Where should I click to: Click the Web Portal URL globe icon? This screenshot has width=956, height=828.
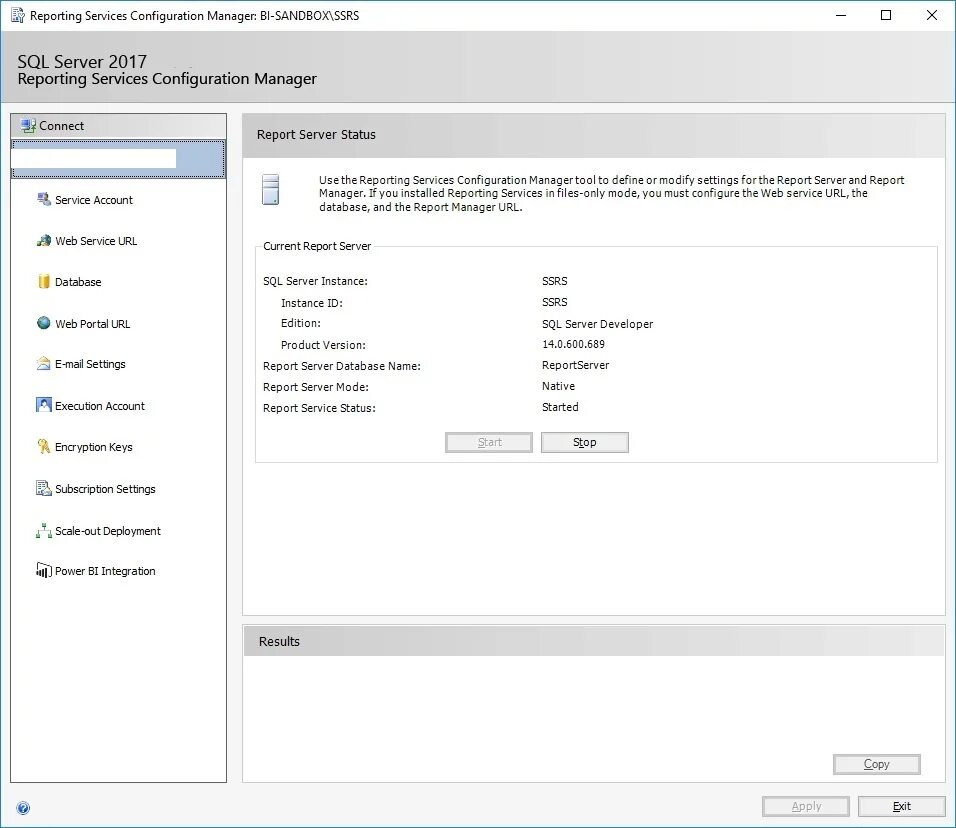[x=43, y=323]
